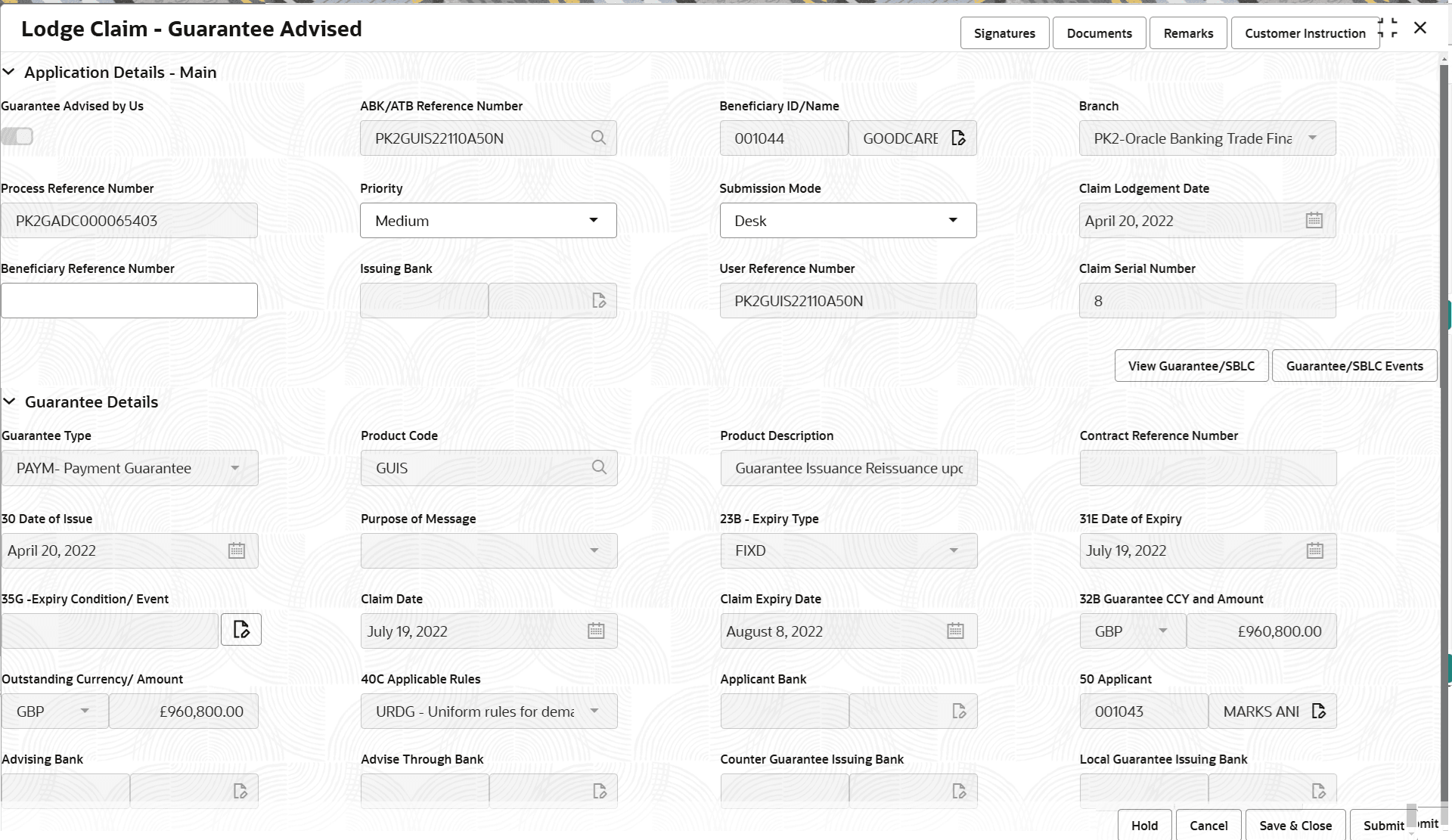Collapse Application Details - Main section
This screenshot has height=840, width=1452.
(9, 72)
